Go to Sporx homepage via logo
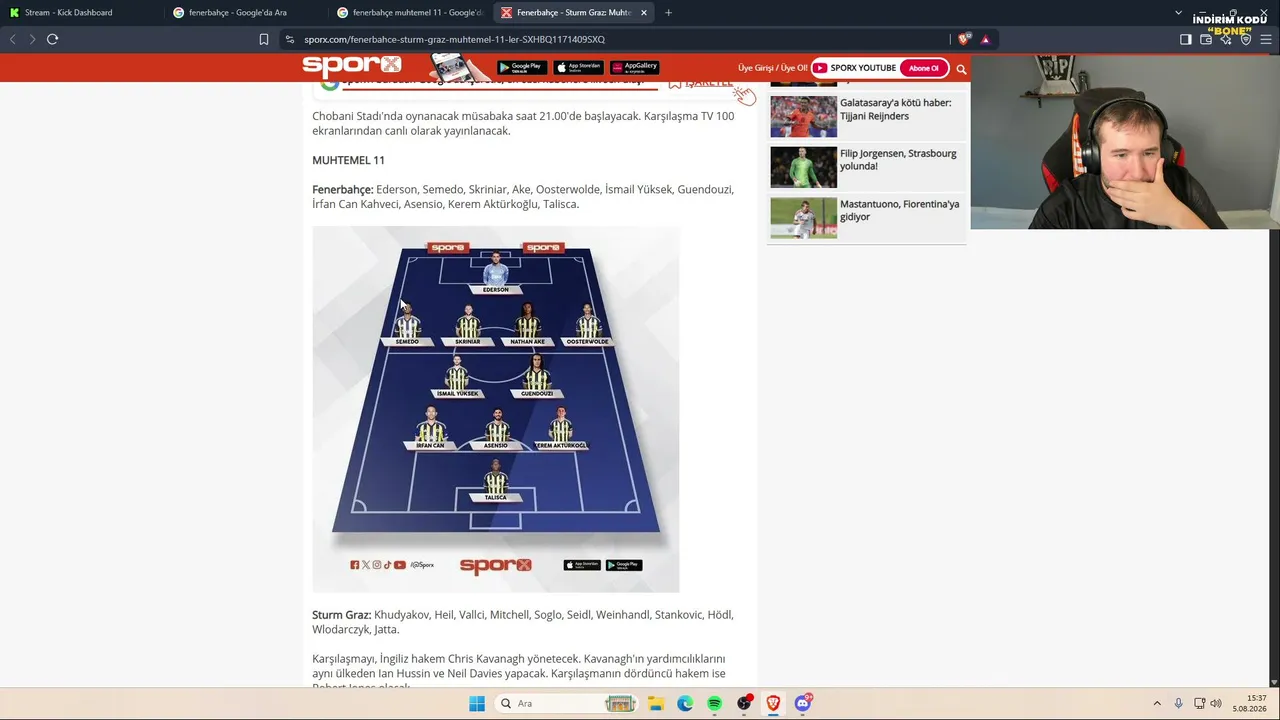The height and width of the screenshot is (720, 1280). (x=352, y=66)
